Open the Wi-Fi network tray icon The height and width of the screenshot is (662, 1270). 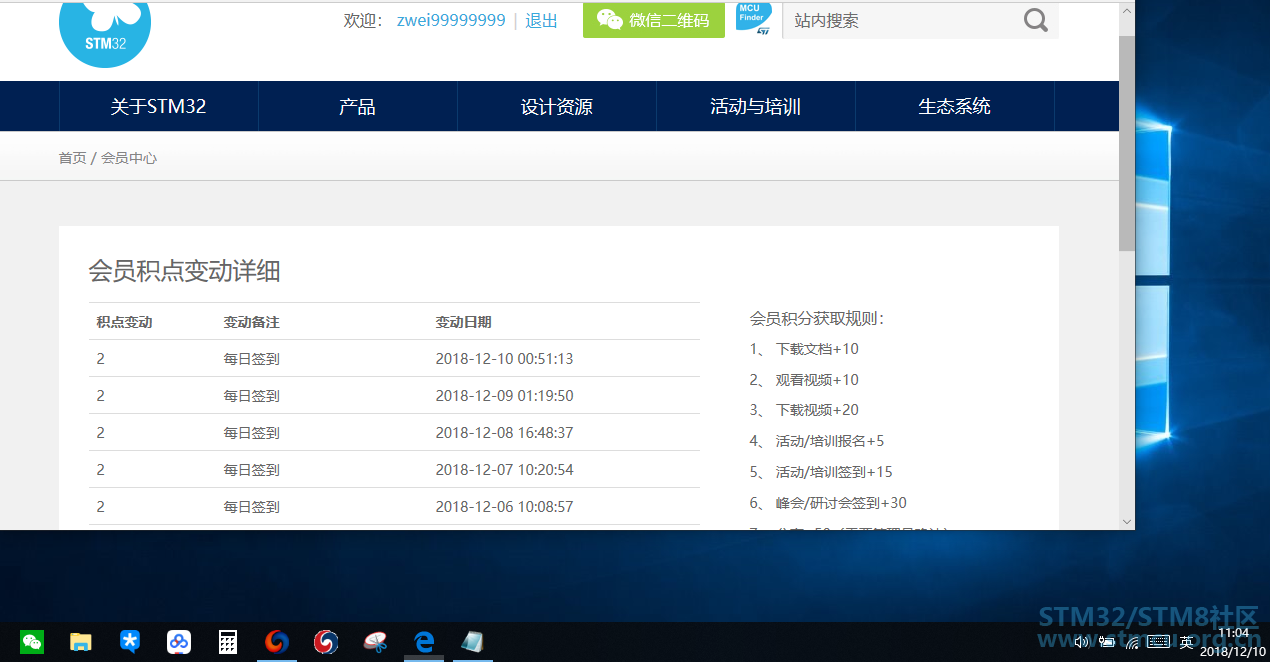click(x=1132, y=642)
